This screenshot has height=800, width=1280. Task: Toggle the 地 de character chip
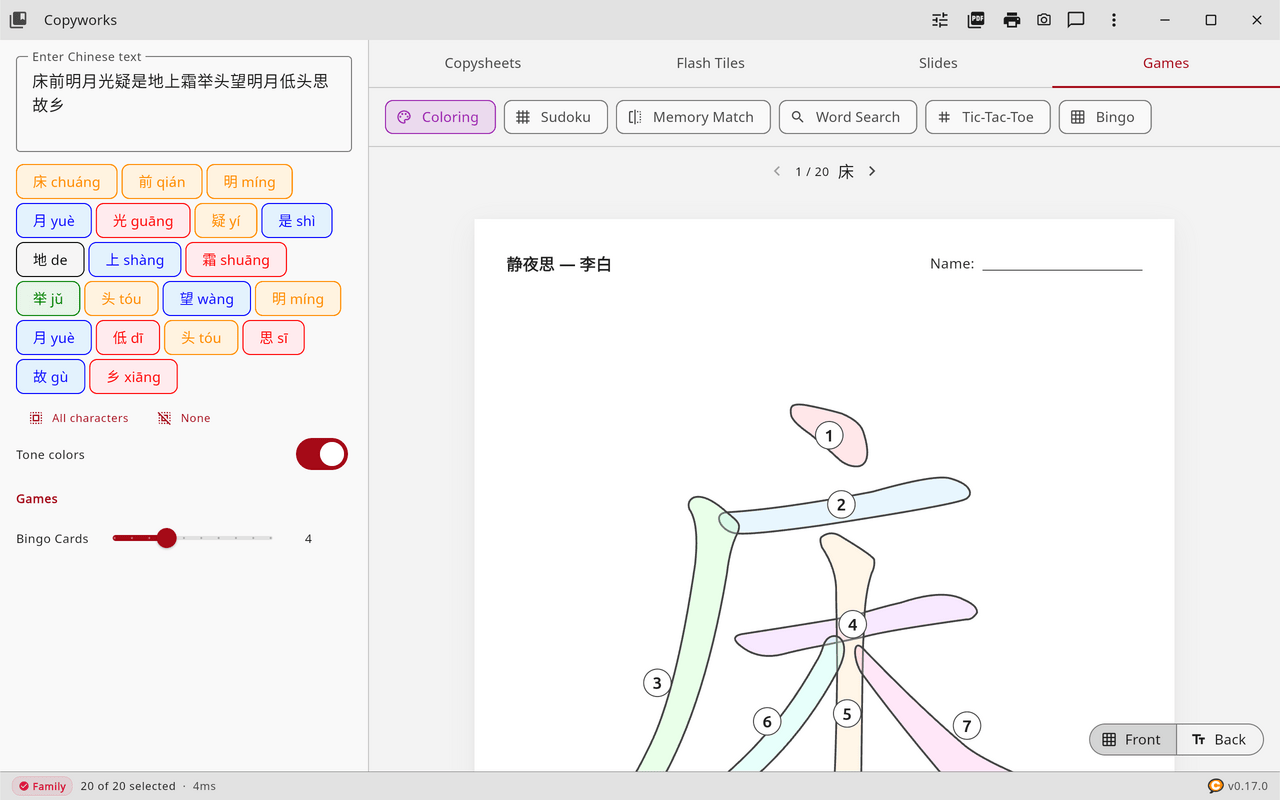pos(50,260)
